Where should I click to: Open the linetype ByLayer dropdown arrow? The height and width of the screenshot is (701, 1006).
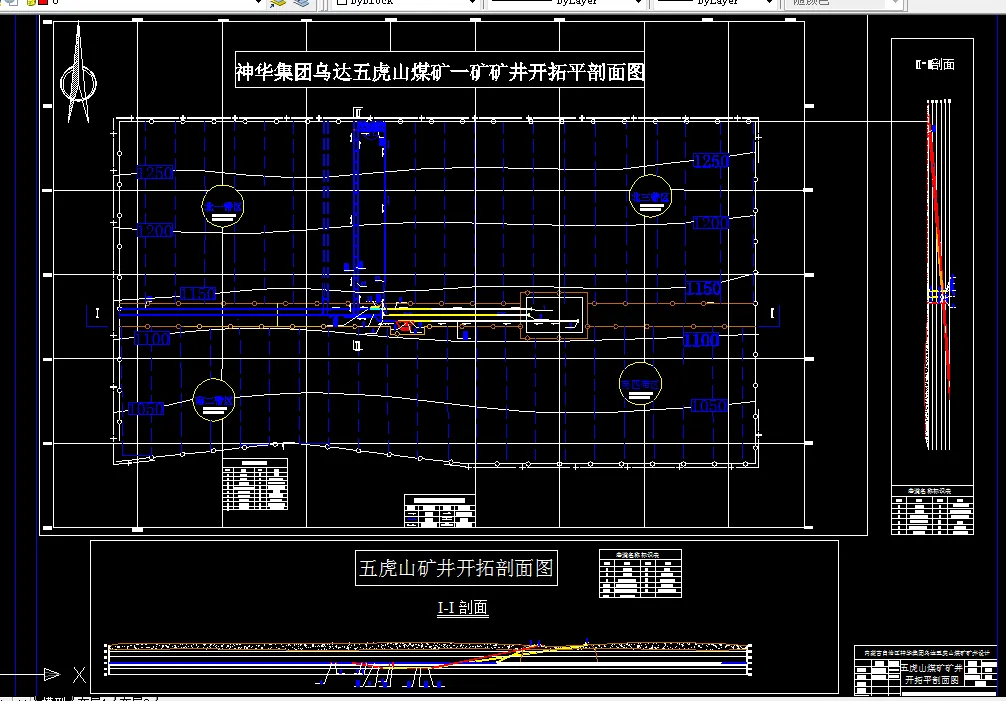click(x=638, y=3)
